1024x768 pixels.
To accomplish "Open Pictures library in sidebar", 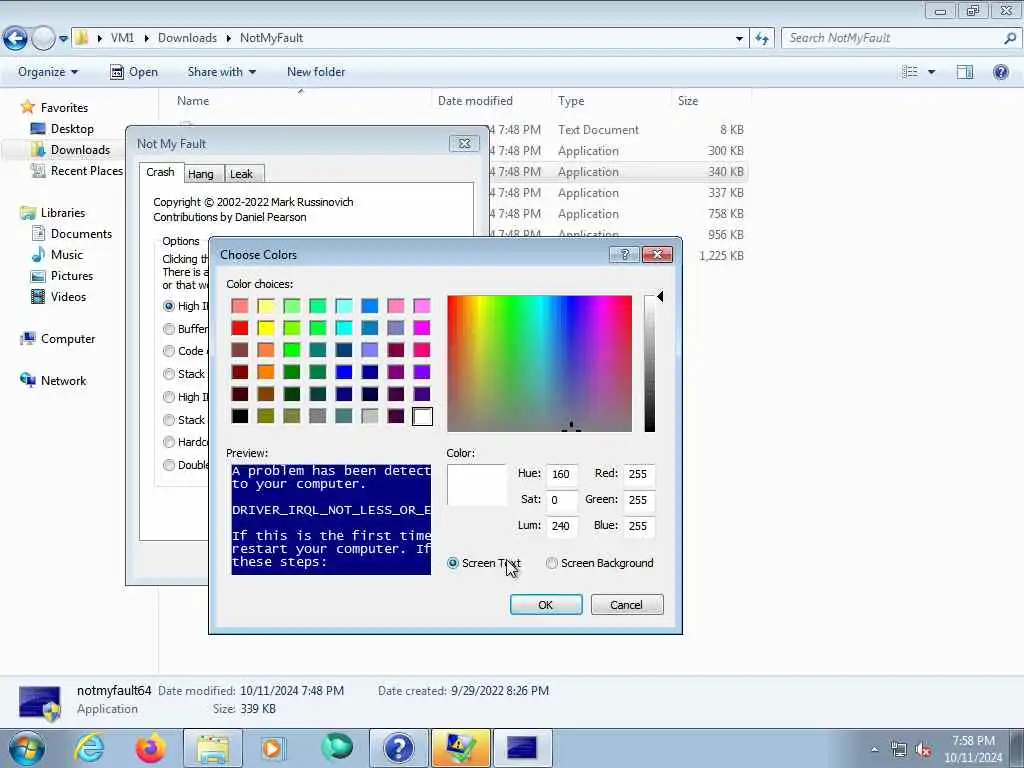I will [x=72, y=276].
